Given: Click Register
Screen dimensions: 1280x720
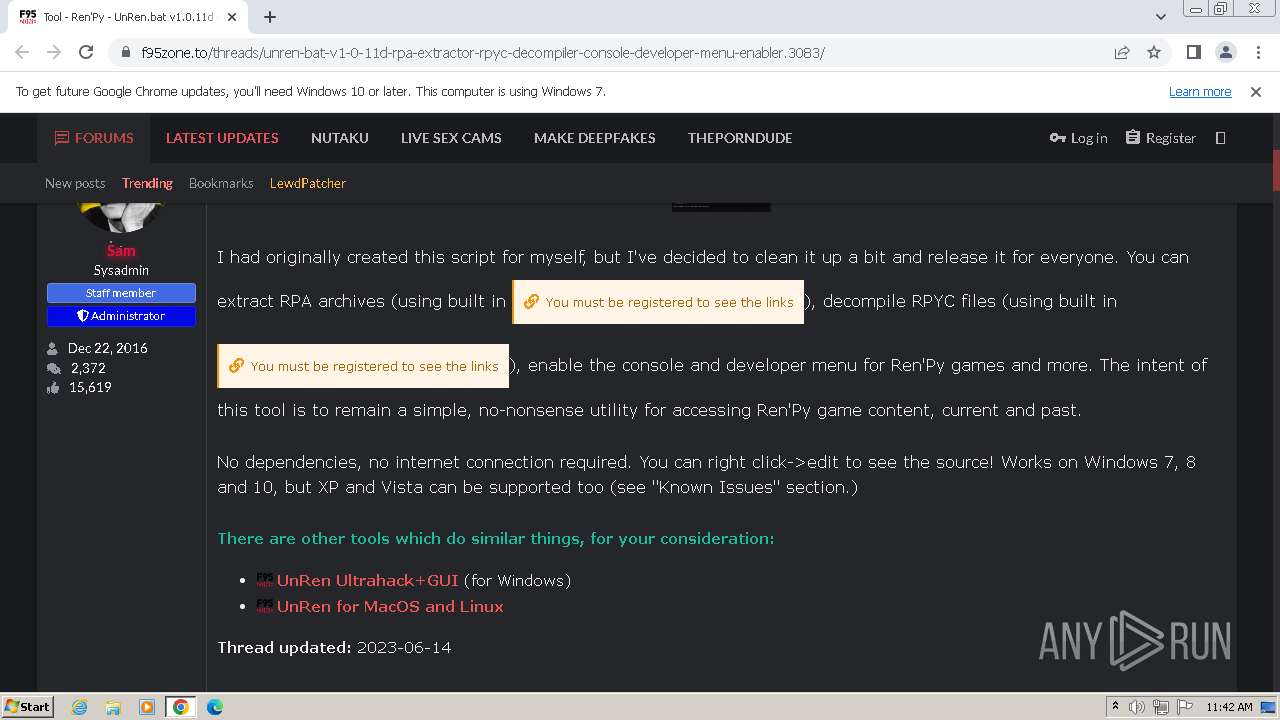Looking at the screenshot, I should pos(1161,138).
